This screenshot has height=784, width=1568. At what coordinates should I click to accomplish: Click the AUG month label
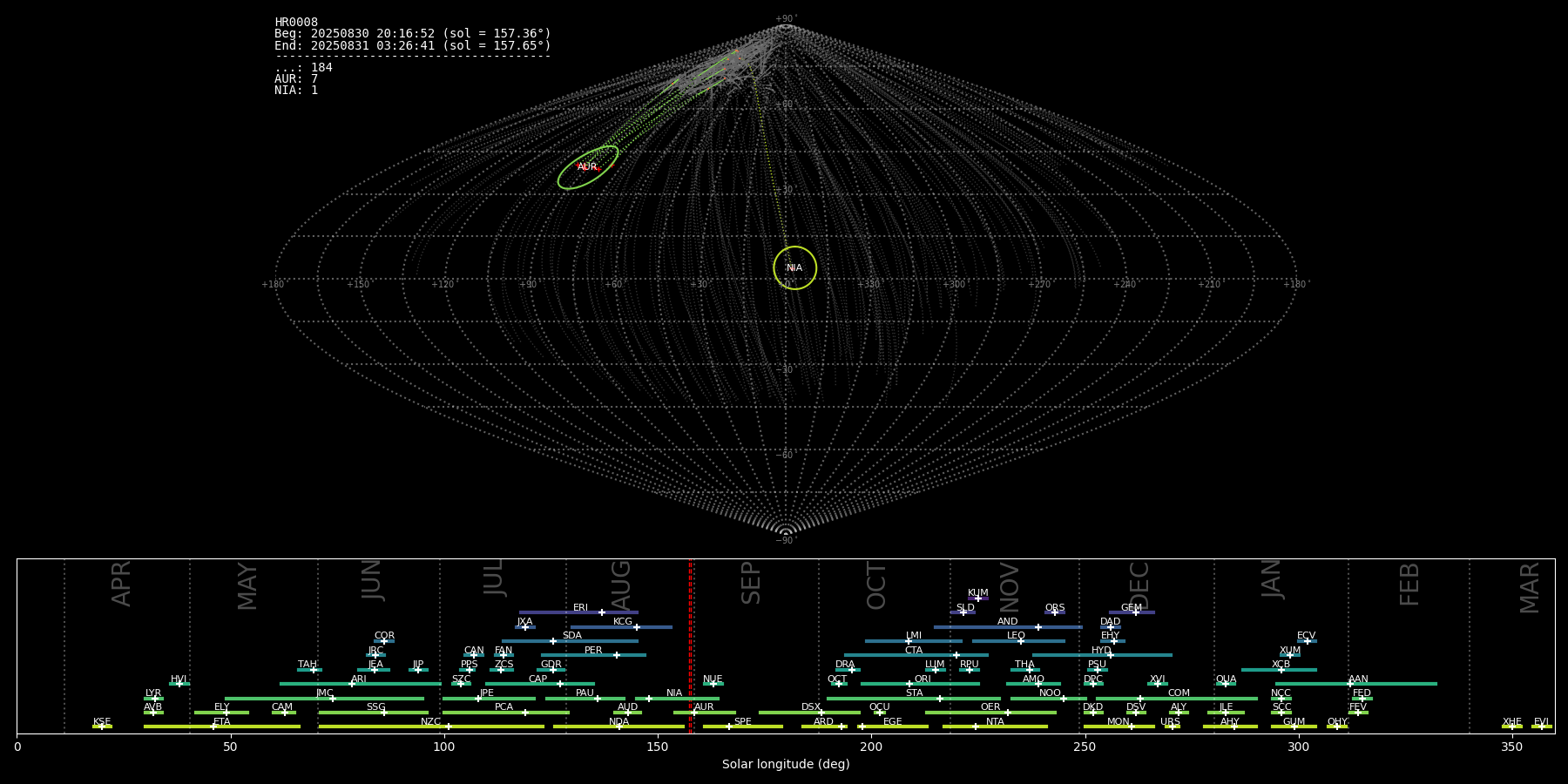click(621, 585)
